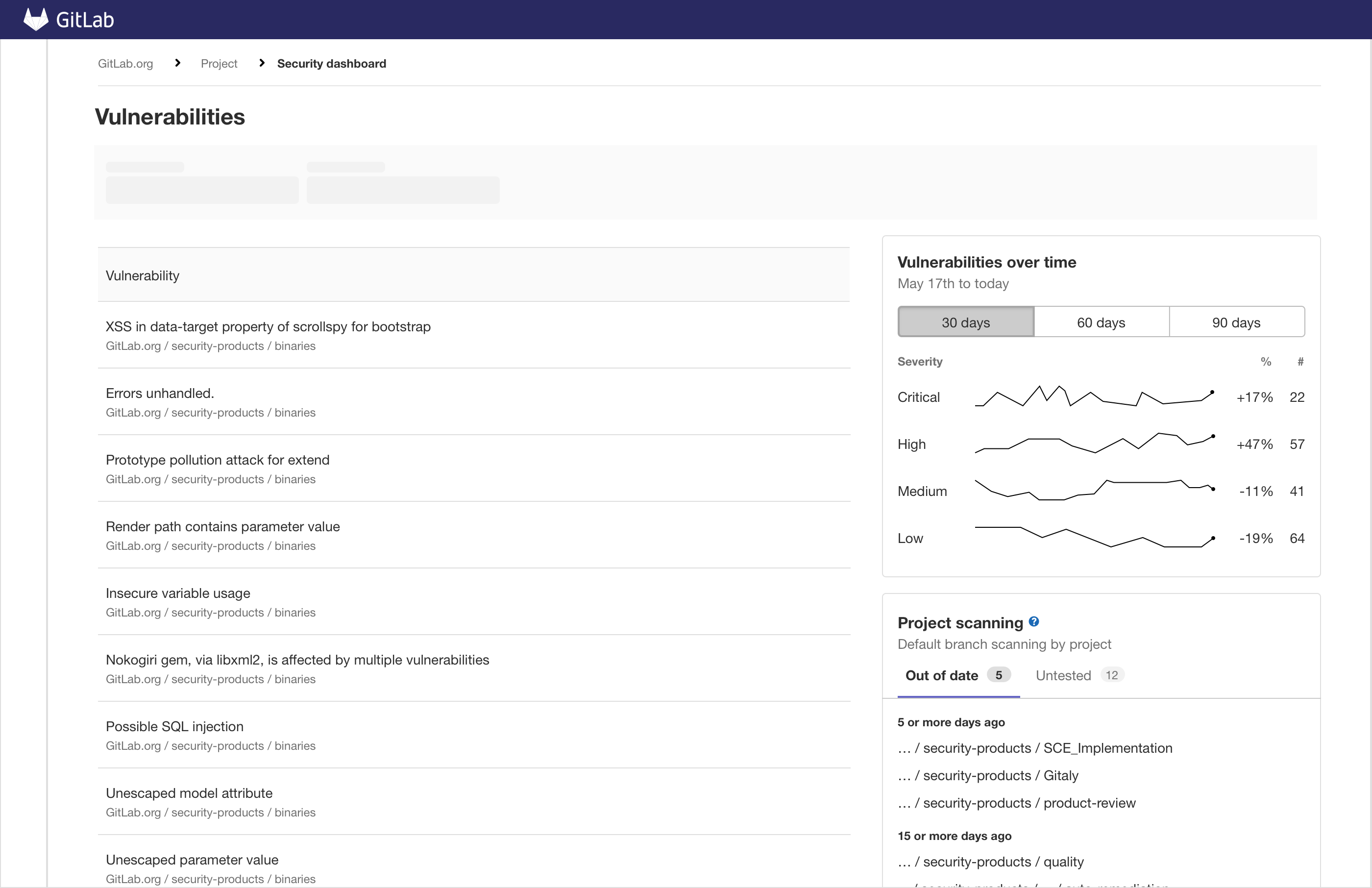The width and height of the screenshot is (1372, 888).
Task: Open first filter dropdown placeholder
Action: (x=202, y=190)
